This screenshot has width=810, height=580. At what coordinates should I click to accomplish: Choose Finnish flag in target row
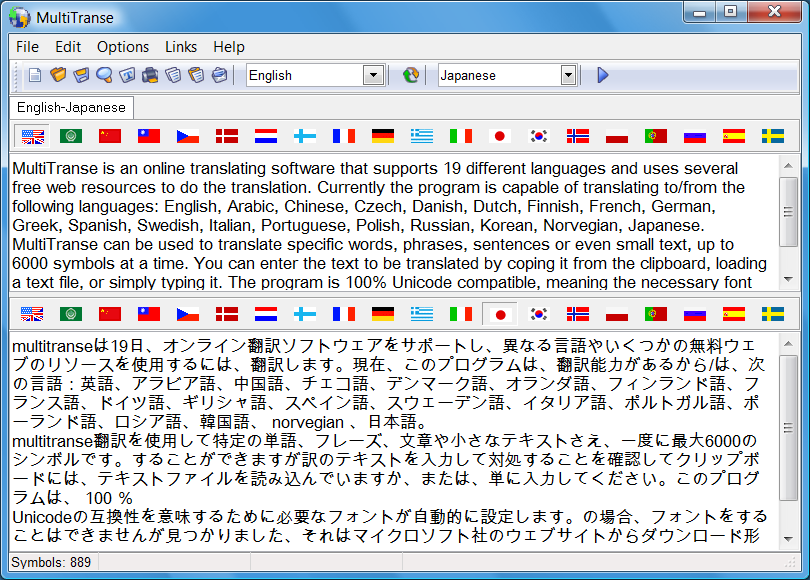[x=305, y=314]
